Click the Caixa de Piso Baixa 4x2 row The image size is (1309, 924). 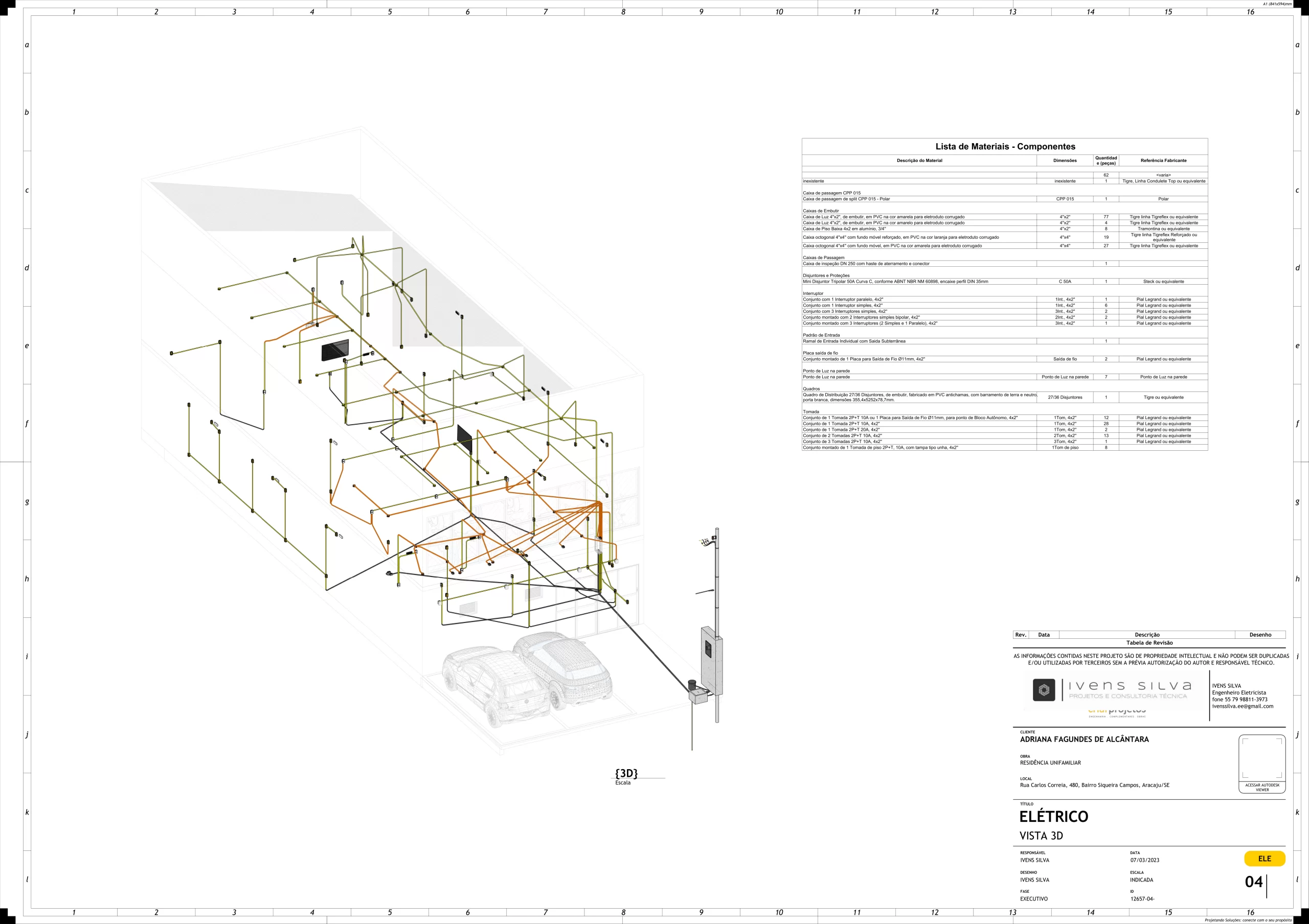(1005, 228)
